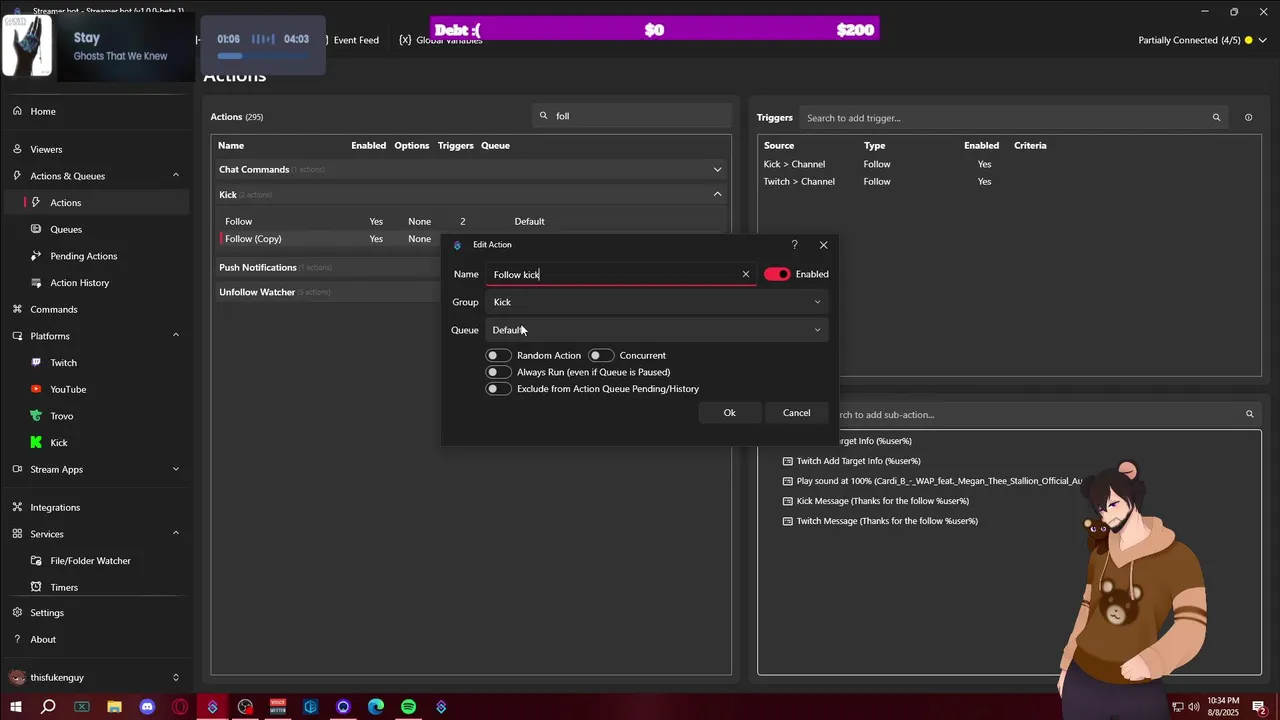Select the Twitch > Channel trigger row
This screenshot has height=720, width=1280.
1008,182
